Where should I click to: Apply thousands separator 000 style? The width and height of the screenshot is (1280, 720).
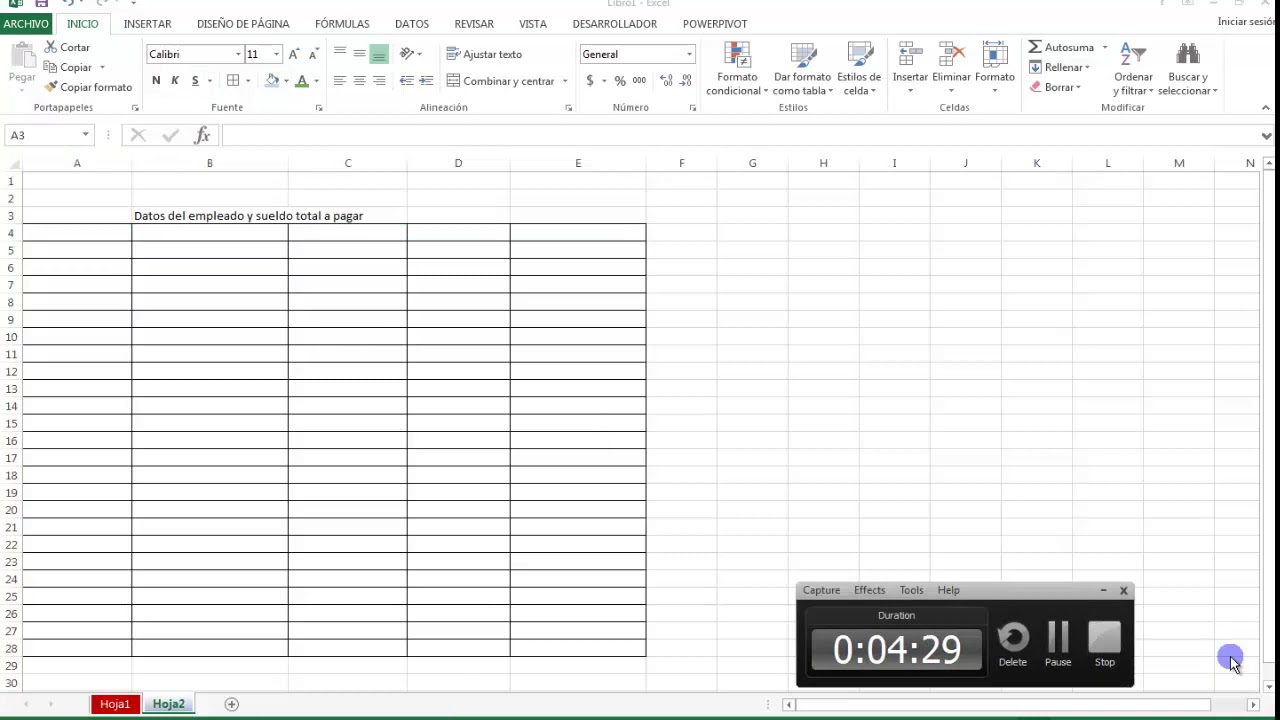click(639, 80)
